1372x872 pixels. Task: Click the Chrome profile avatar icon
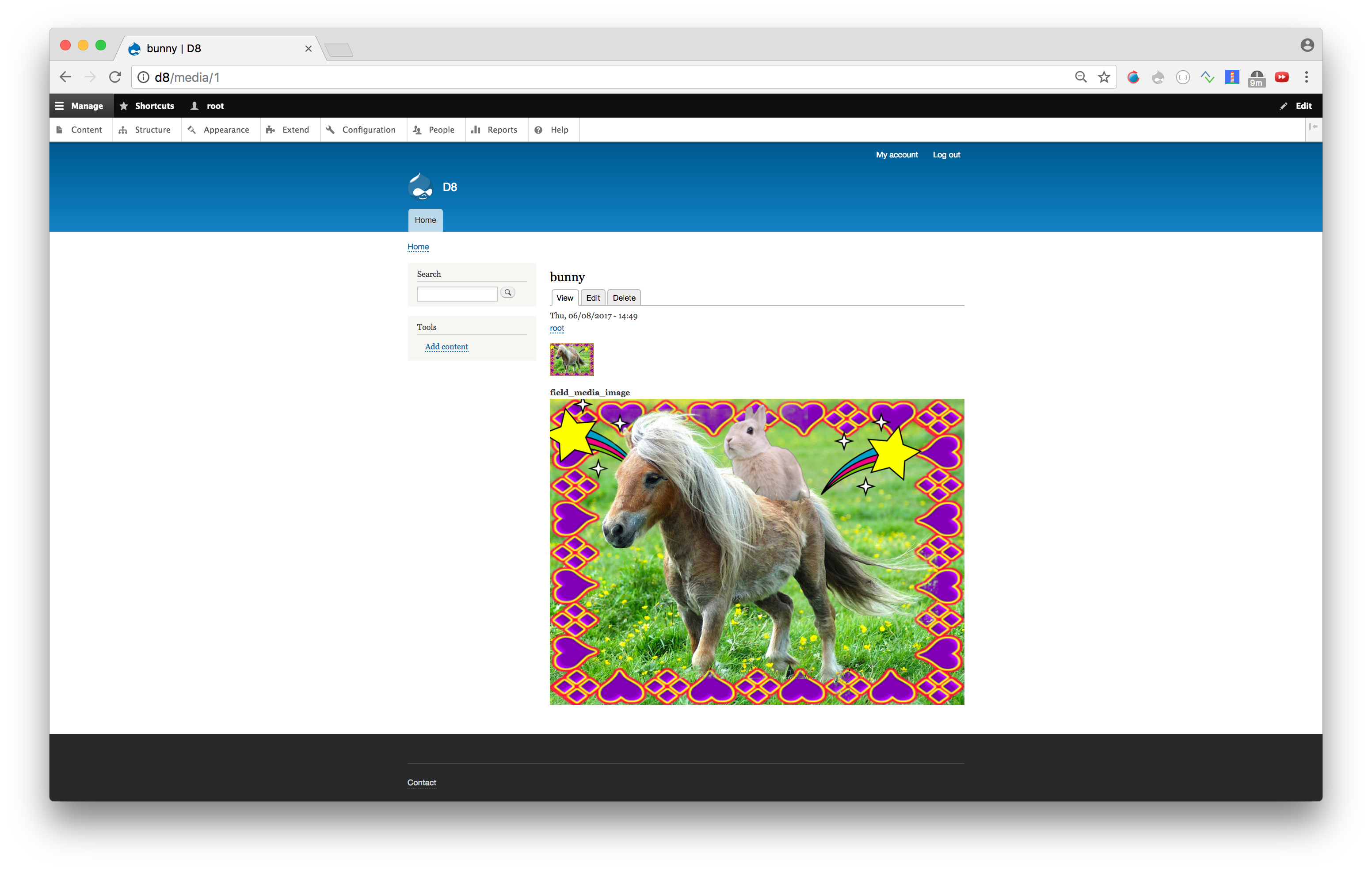(1307, 45)
